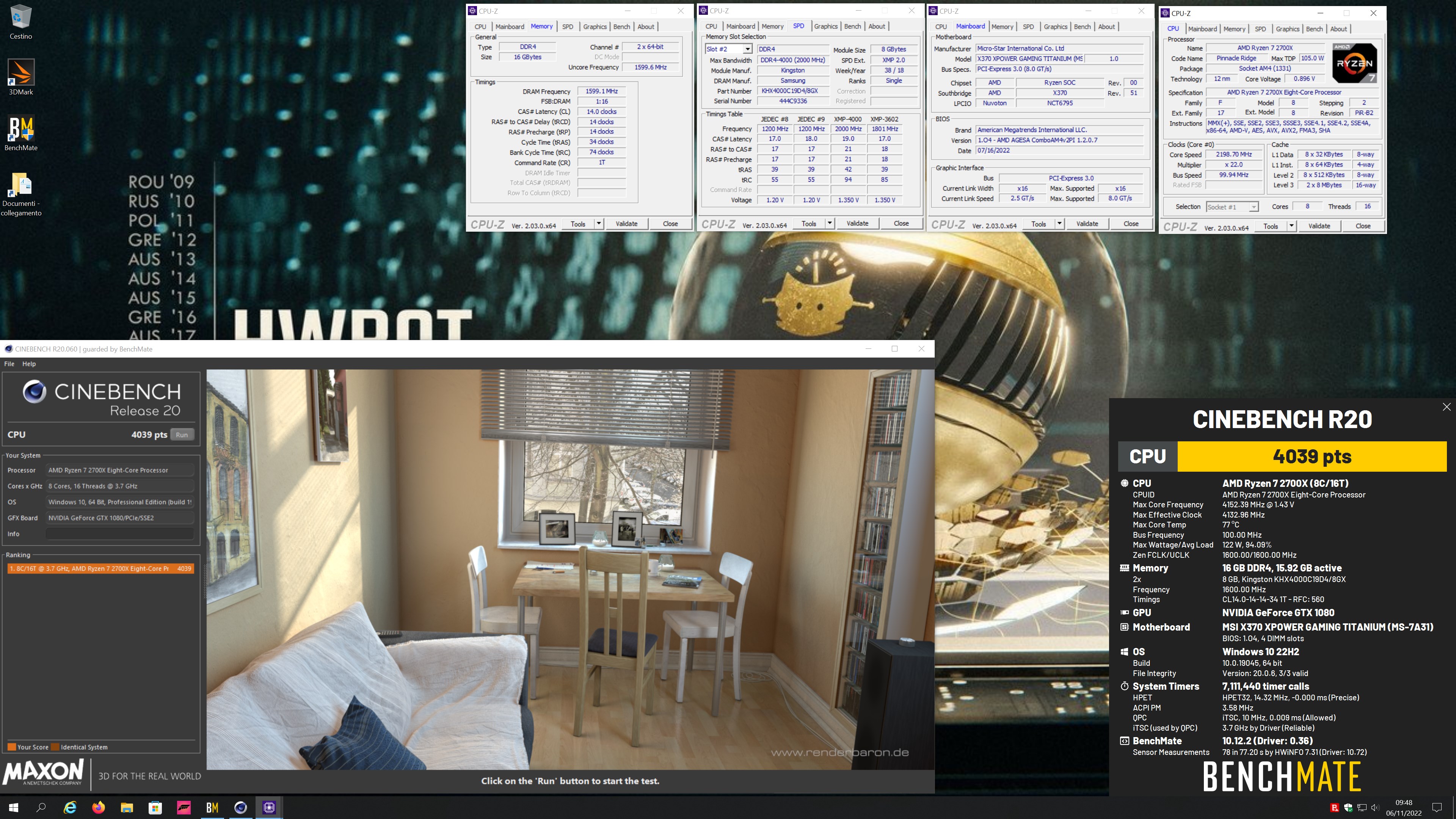
Task: Click Core Voltage value 0.896 V
Action: click(1304, 78)
